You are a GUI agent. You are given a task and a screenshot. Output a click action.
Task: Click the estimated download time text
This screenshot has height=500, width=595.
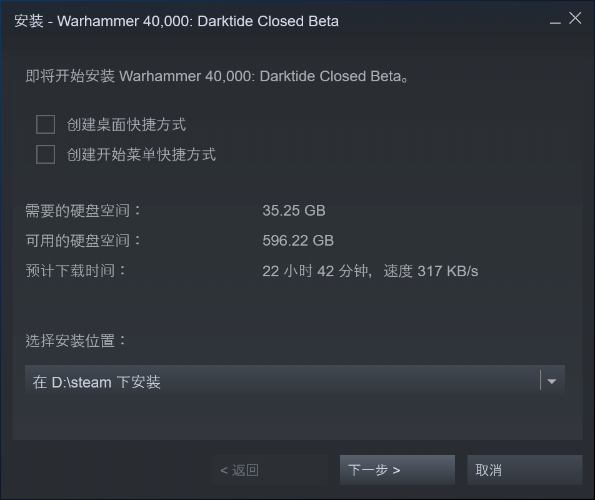[370, 271]
